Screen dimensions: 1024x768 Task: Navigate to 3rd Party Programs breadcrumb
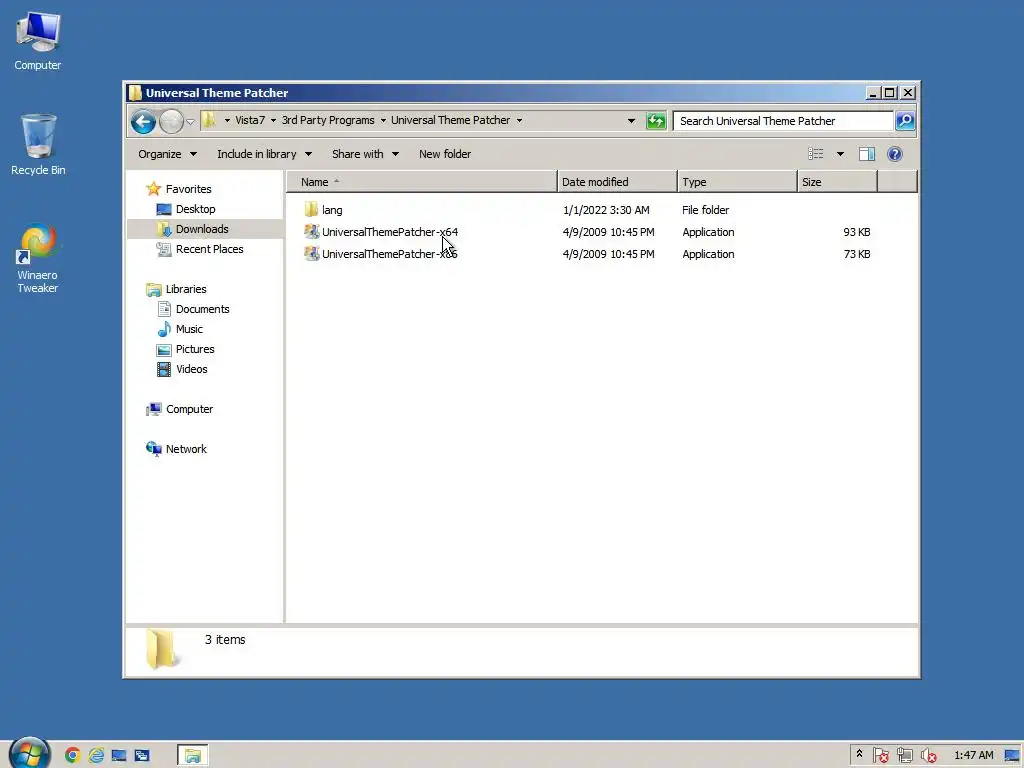pyautogui.click(x=328, y=120)
